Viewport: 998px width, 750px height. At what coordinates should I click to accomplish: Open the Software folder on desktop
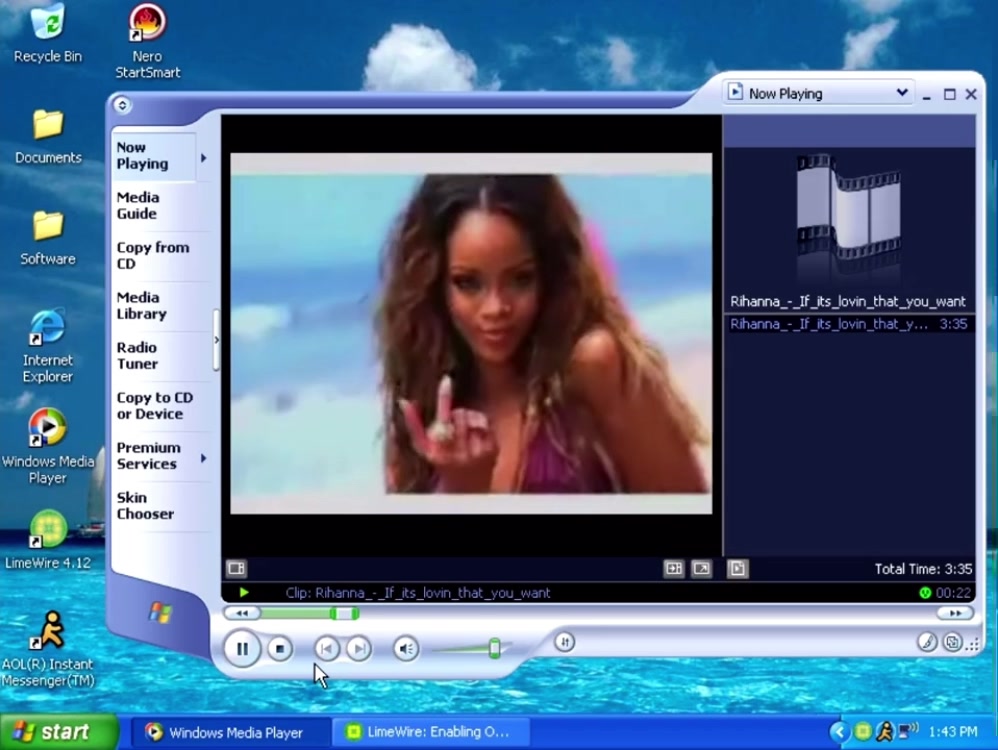point(48,238)
